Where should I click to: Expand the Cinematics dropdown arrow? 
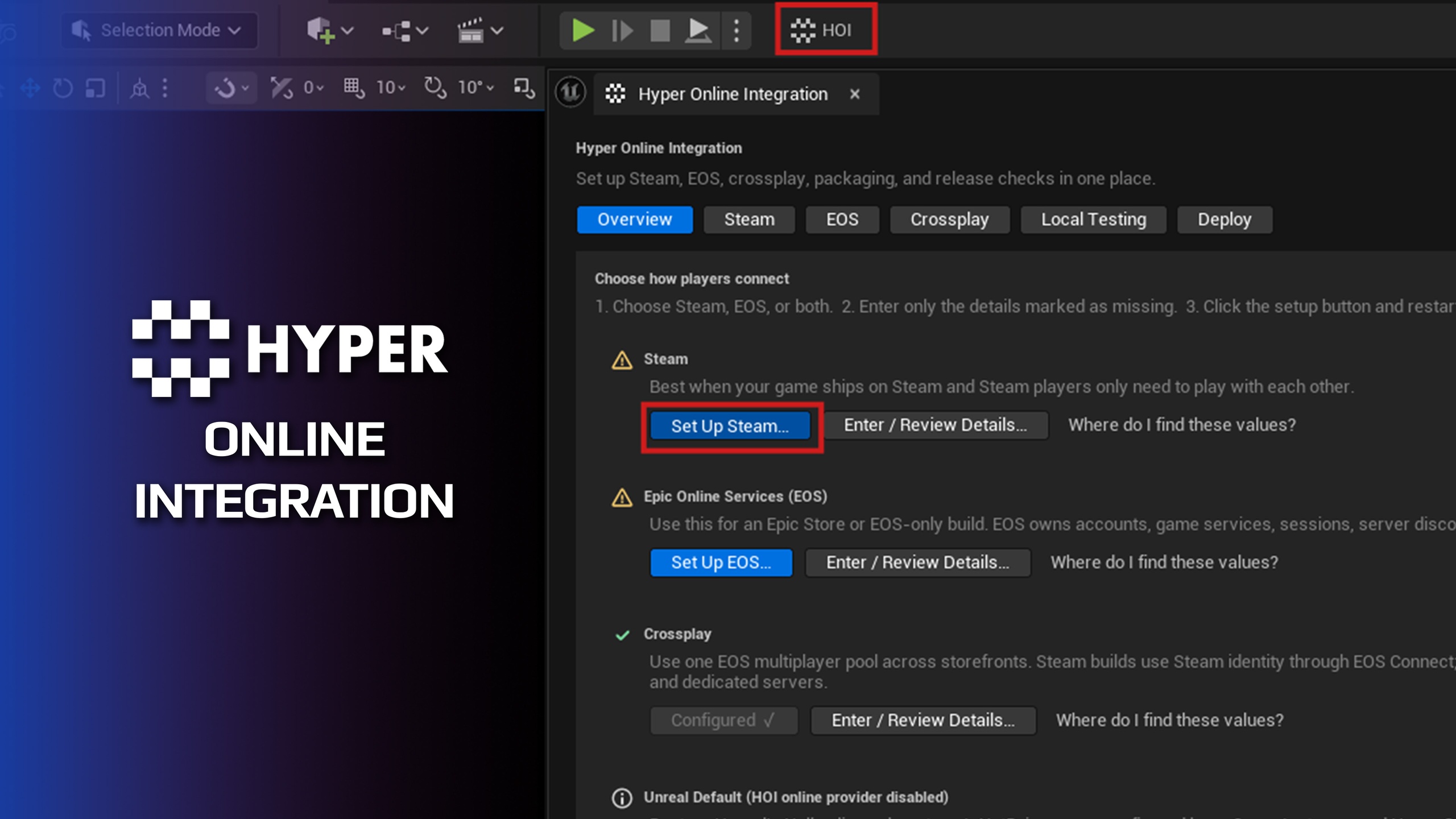click(497, 30)
